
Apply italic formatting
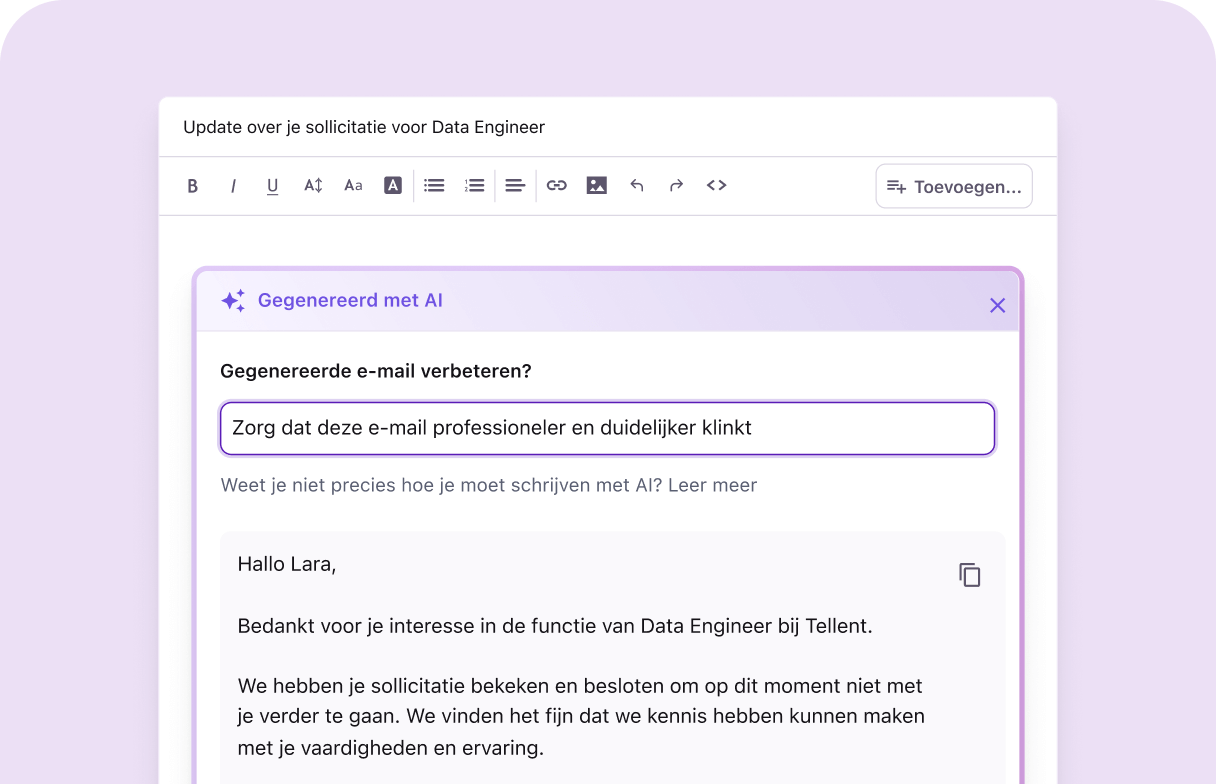coord(233,185)
